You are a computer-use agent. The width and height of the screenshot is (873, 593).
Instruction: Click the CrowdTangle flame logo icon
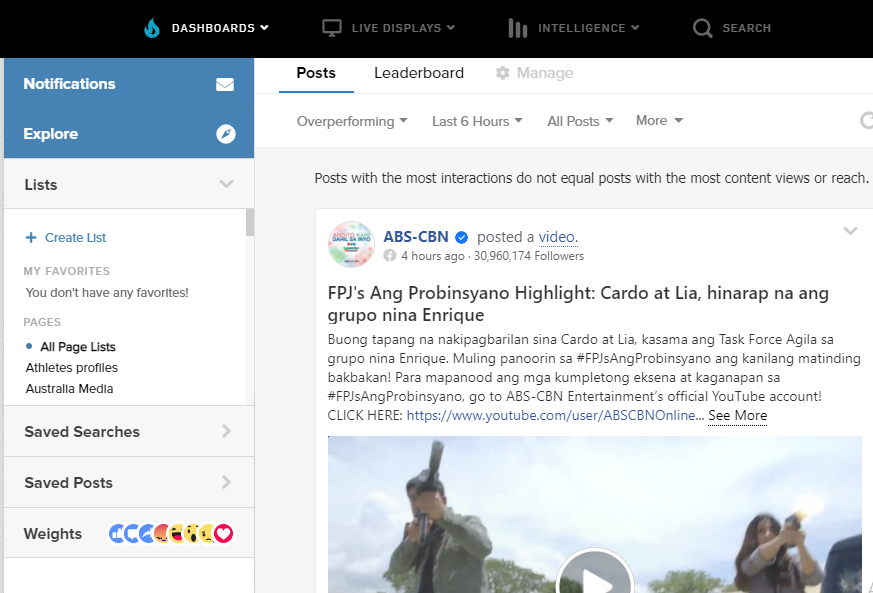(151, 28)
